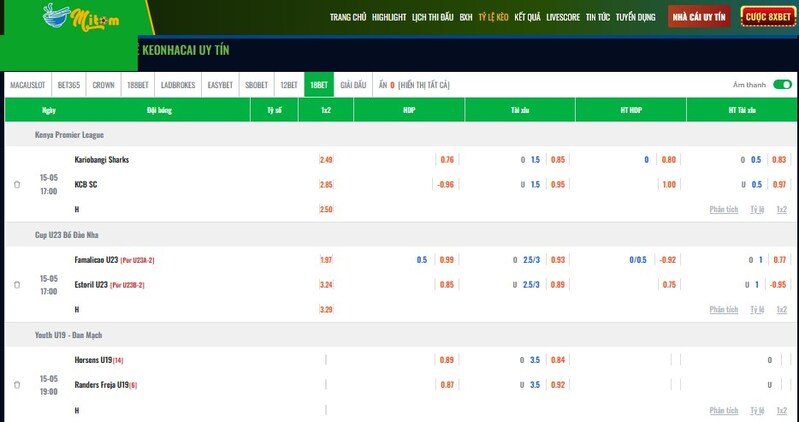
Task: Switch to BET365 tab
Action: 69,85
